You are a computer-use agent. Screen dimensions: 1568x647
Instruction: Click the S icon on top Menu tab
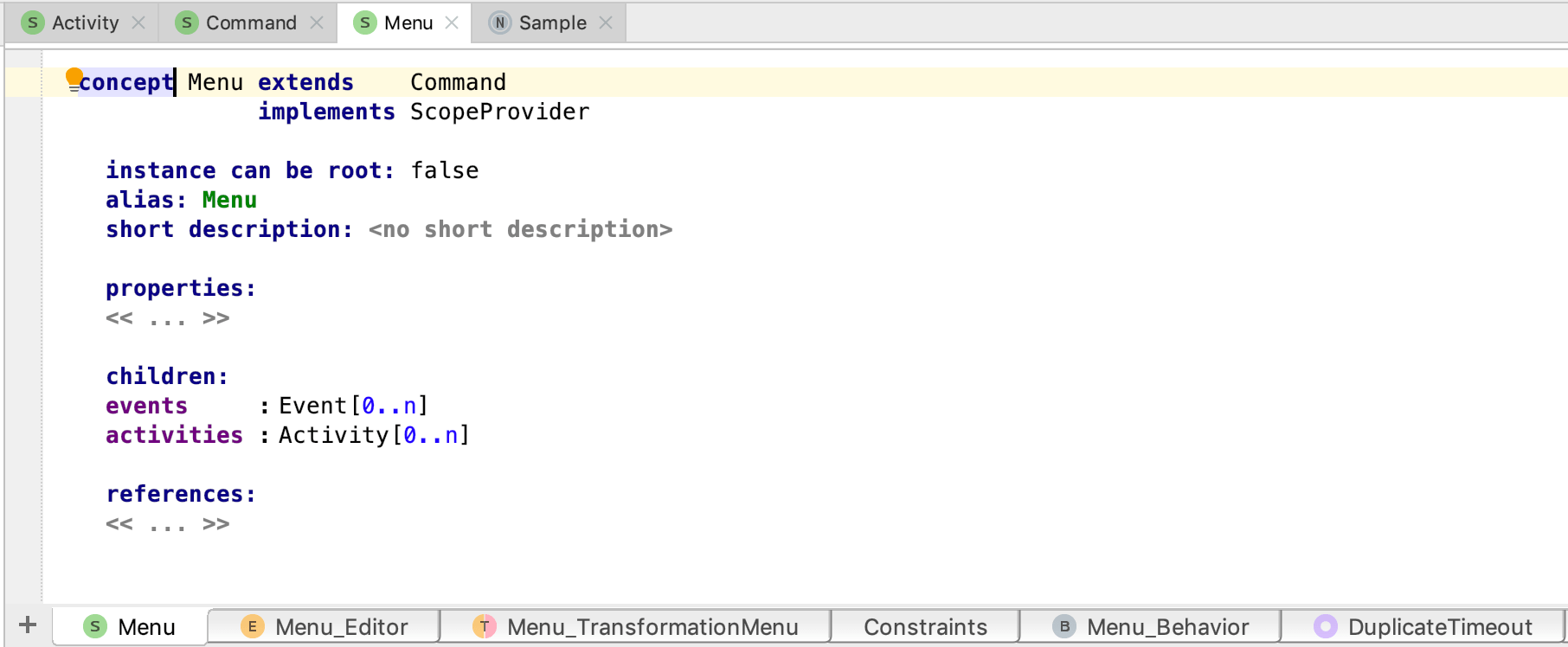pyautogui.click(x=365, y=23)
